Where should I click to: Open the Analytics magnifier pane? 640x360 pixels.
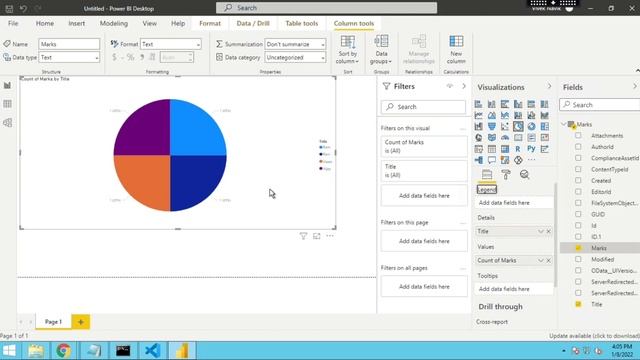[524, 175]
